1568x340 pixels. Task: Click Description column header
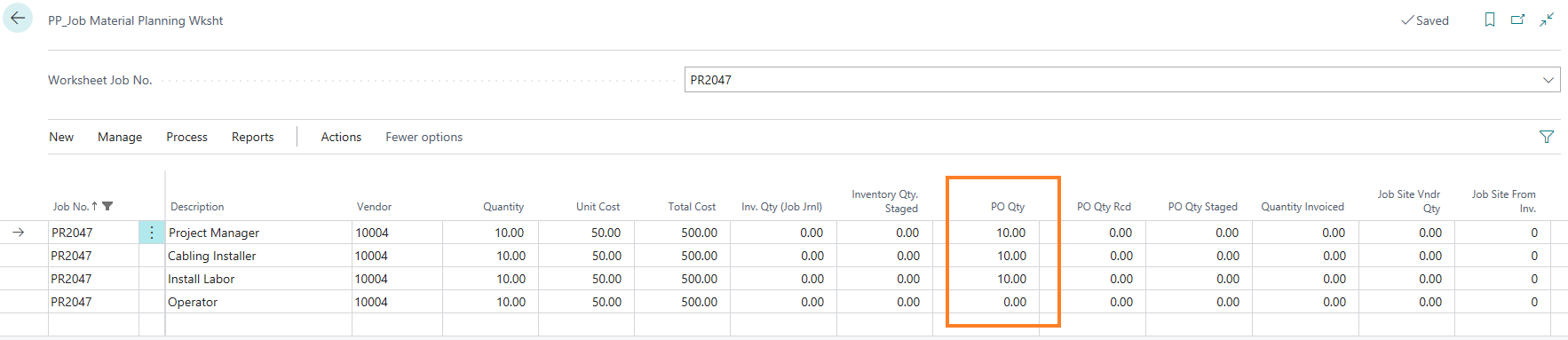[197, 207]
